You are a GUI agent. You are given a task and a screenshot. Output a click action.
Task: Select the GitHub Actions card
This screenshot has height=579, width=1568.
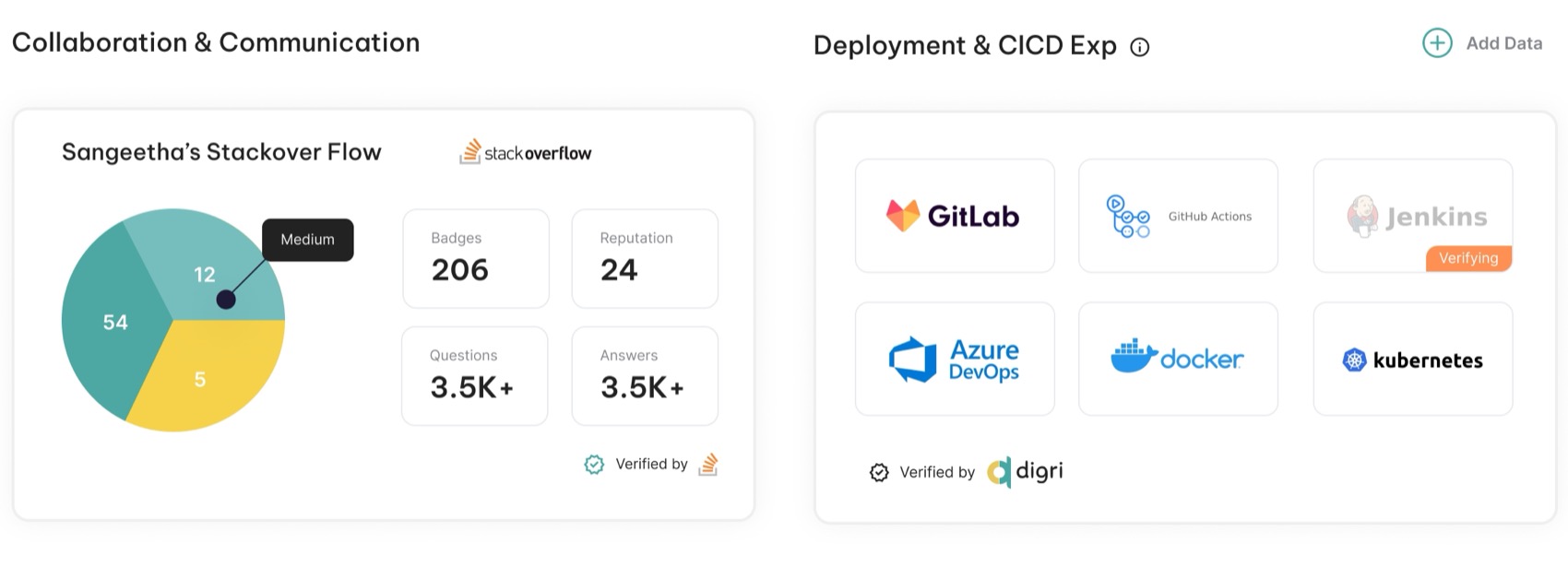pyautogui.click(x=1178, y=216)
